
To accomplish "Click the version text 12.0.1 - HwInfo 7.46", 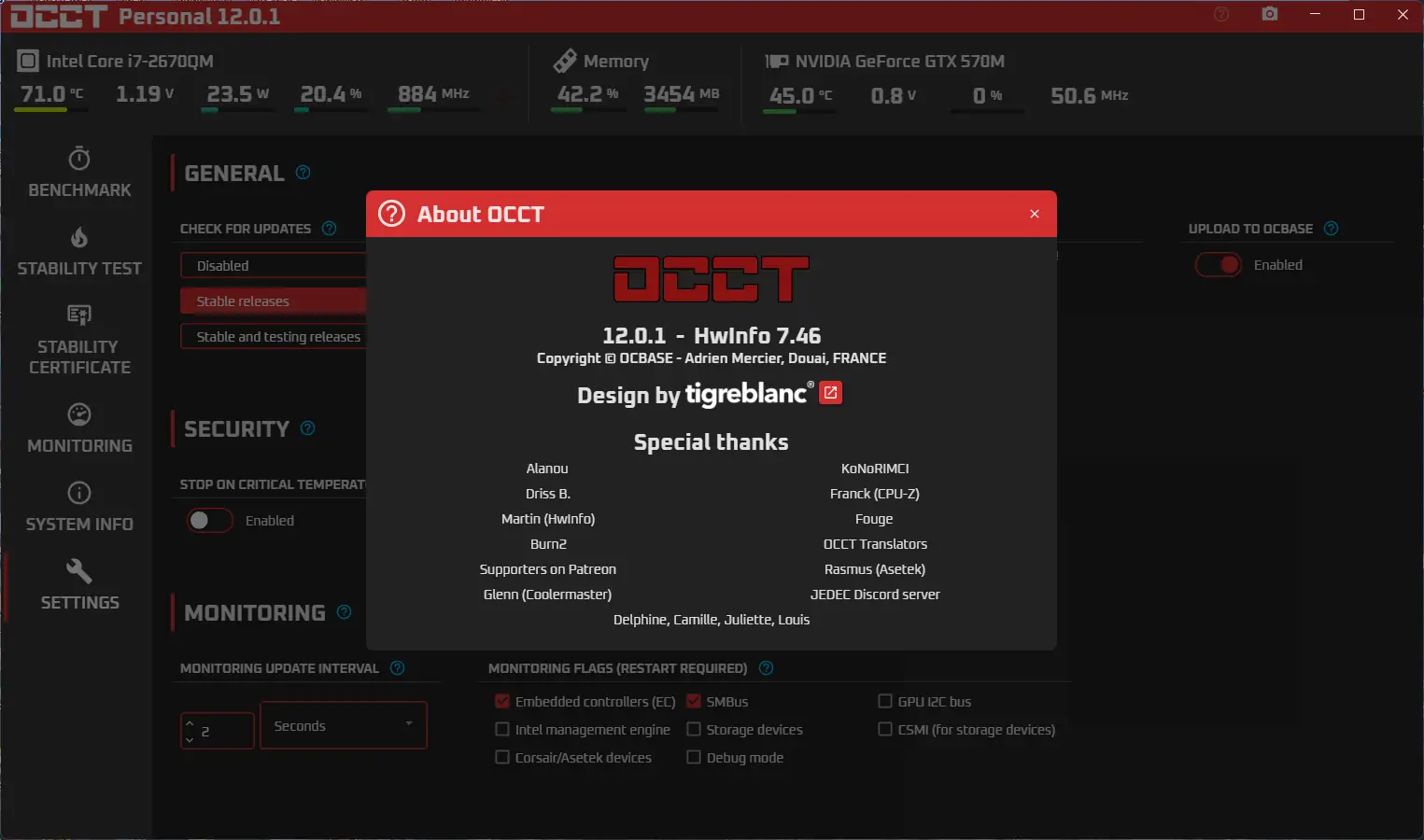I will point(712,336).
